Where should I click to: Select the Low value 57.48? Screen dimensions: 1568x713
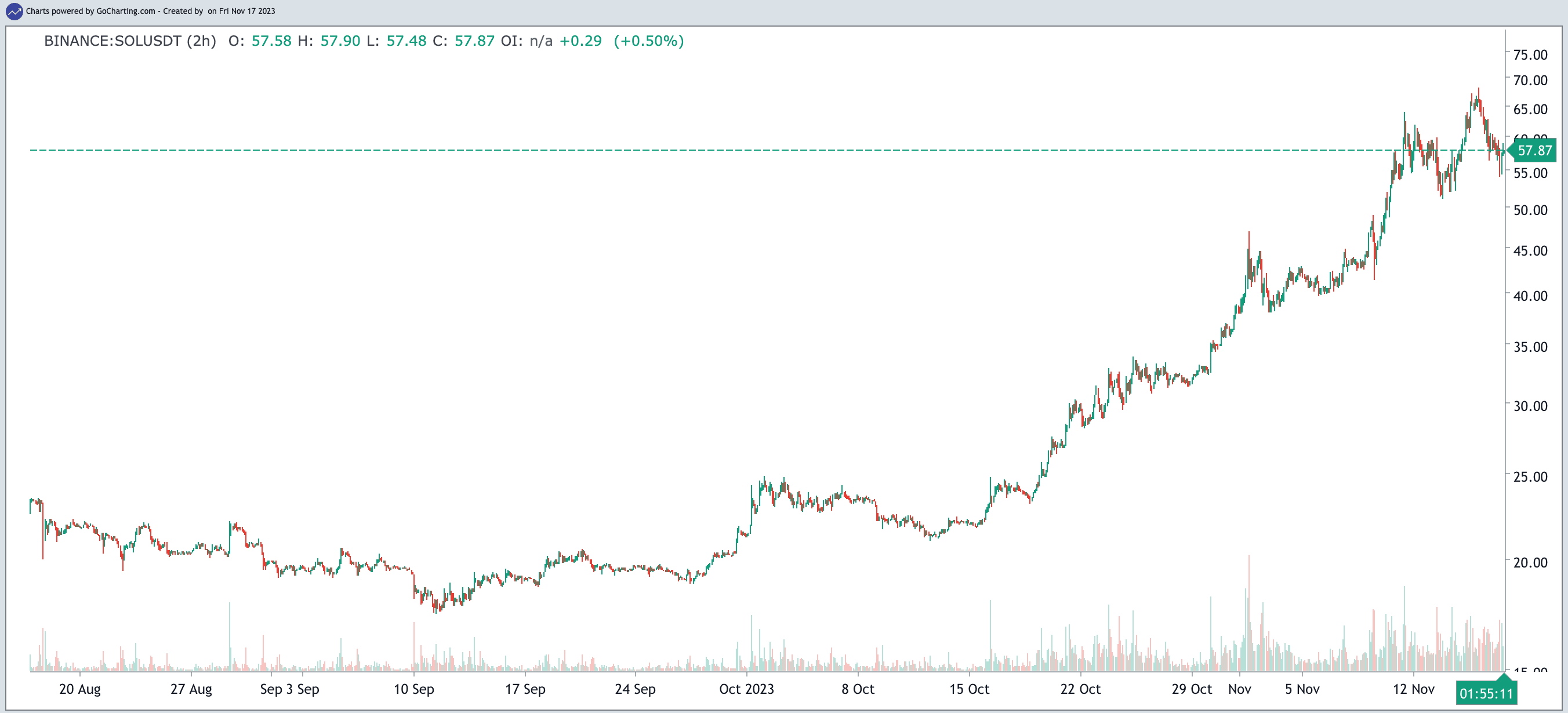406,41
